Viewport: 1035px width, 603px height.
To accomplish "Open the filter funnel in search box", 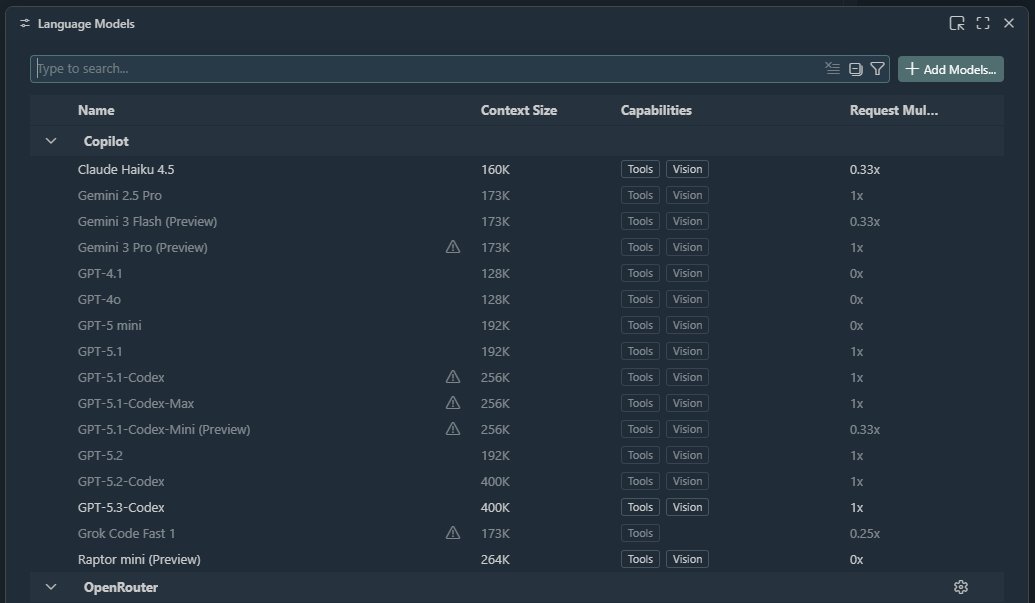I will 877,69.
